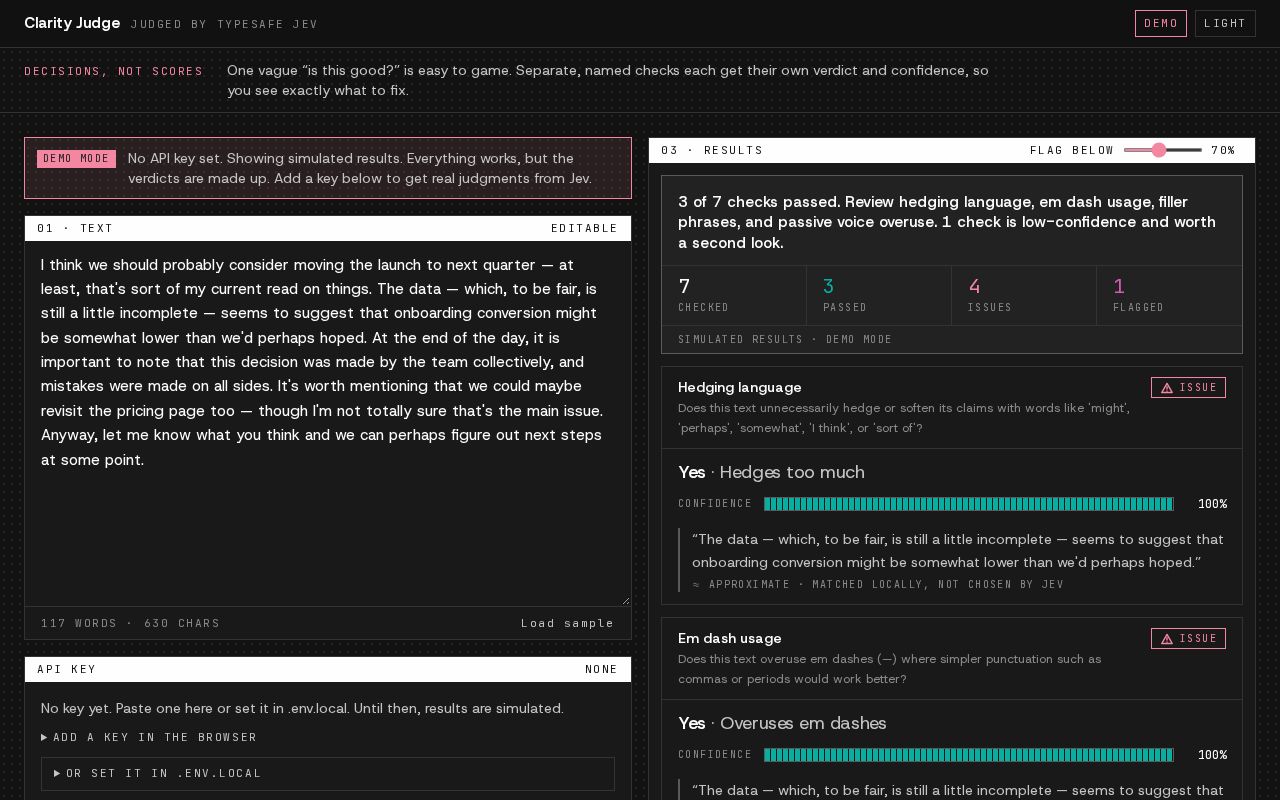The height and width of the screenshot is (800, 1280).
Task: Click the DEMO MODE badge in banner
Action: click(76, 159)
